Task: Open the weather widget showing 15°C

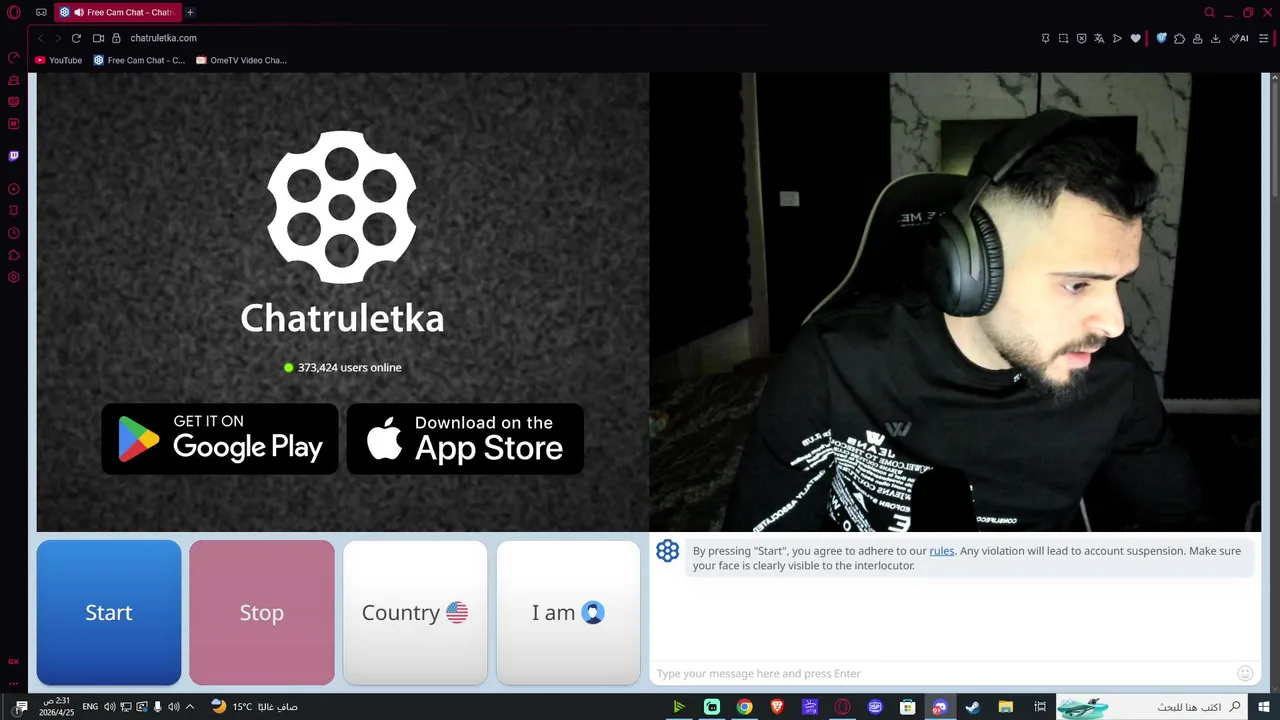Action: click(254, 707)
